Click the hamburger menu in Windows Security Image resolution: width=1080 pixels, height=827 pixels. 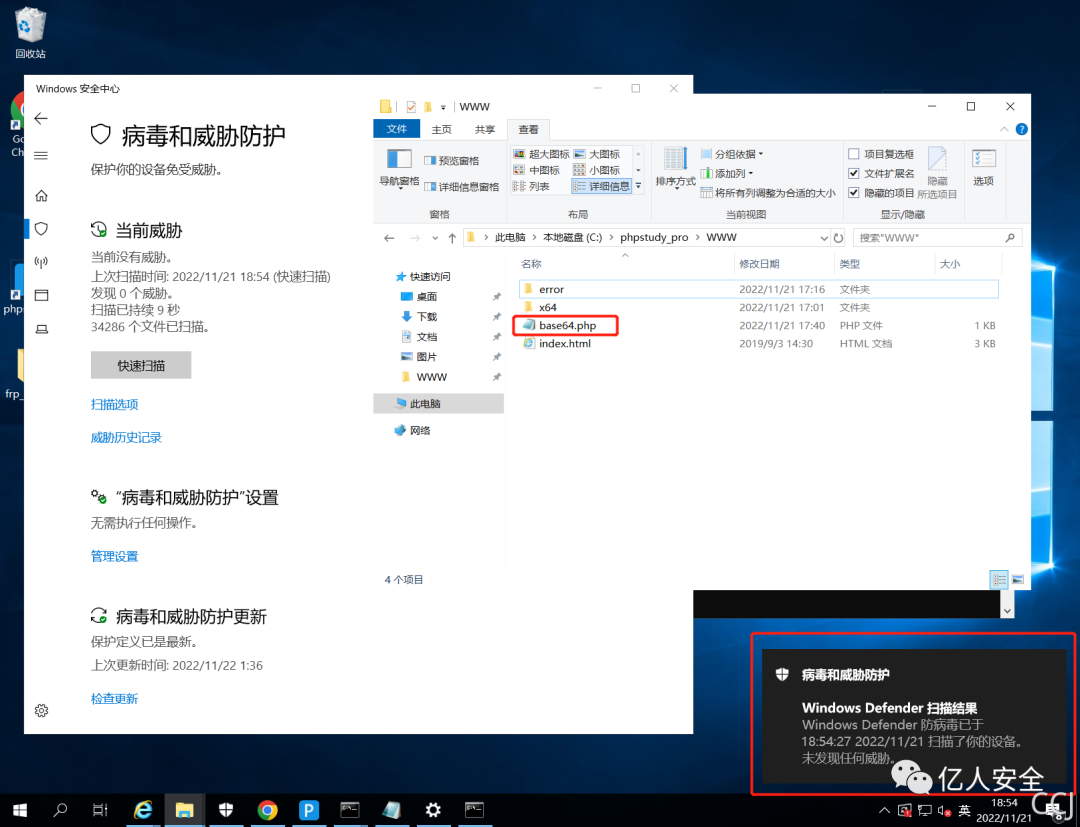40,155
